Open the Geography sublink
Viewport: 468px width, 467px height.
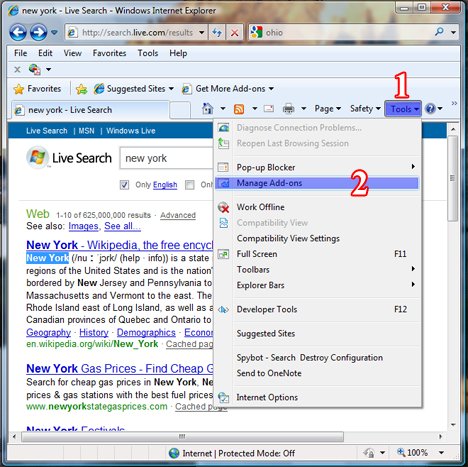tap(48, 333)
